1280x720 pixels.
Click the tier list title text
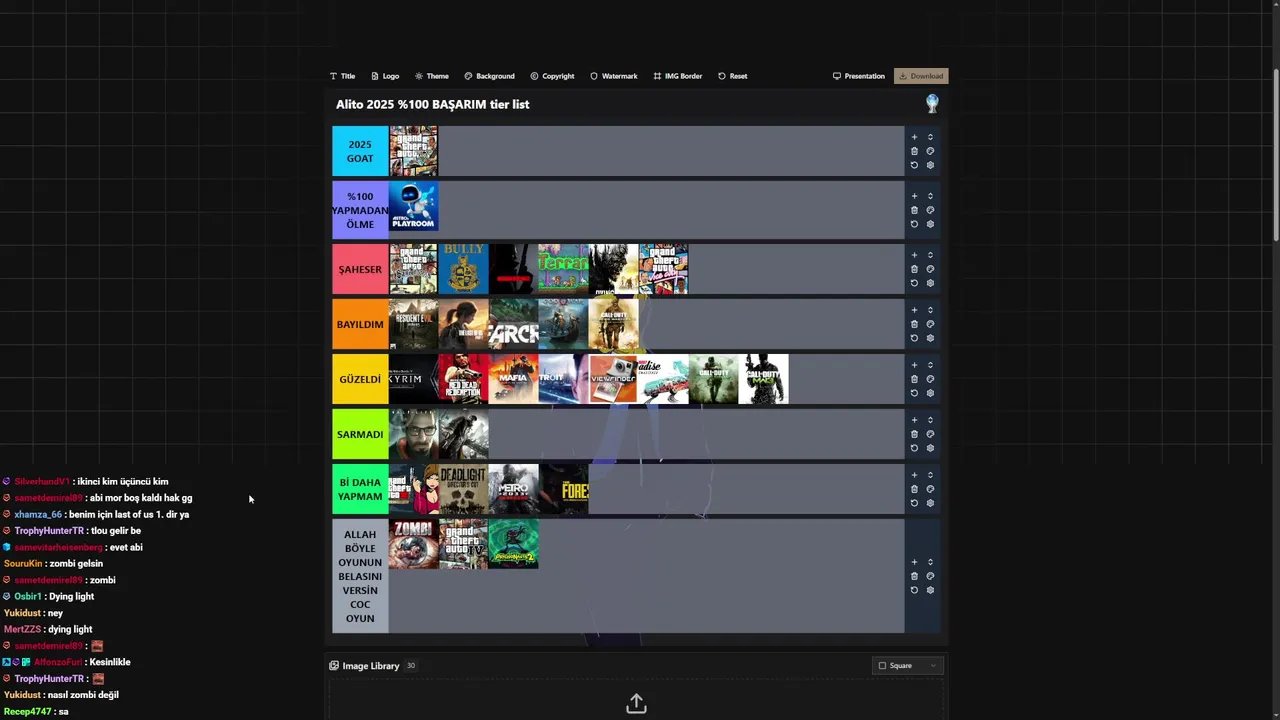(x=433, y=104)
